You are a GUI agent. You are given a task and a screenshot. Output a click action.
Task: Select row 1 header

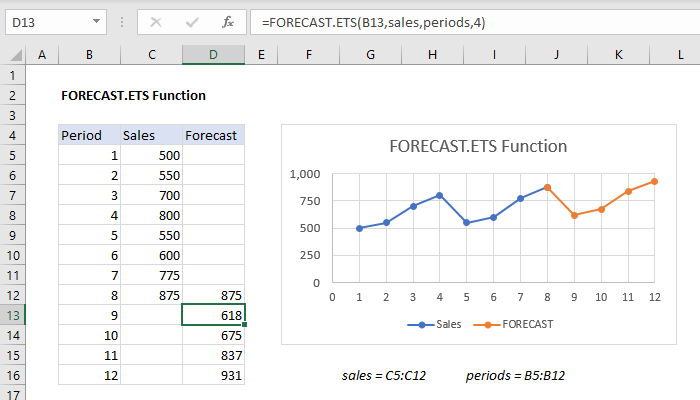click(x=12, y=75)
